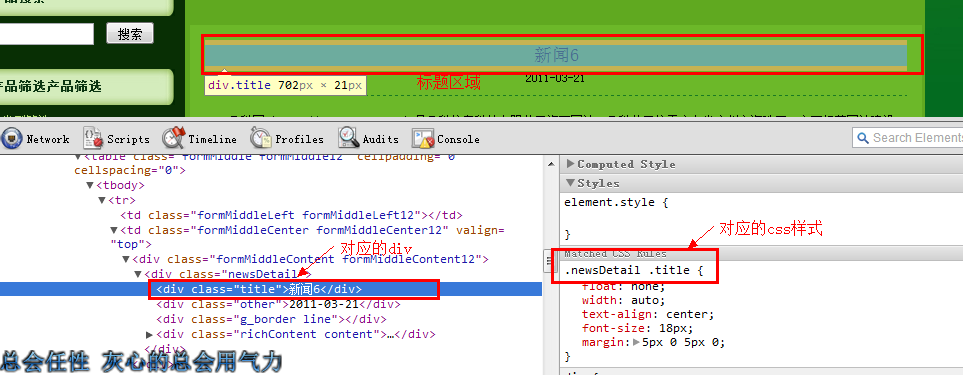Switch to the Console tab label
The height and width of the screenshot is (375, 963).
click(x=458, y=139)
